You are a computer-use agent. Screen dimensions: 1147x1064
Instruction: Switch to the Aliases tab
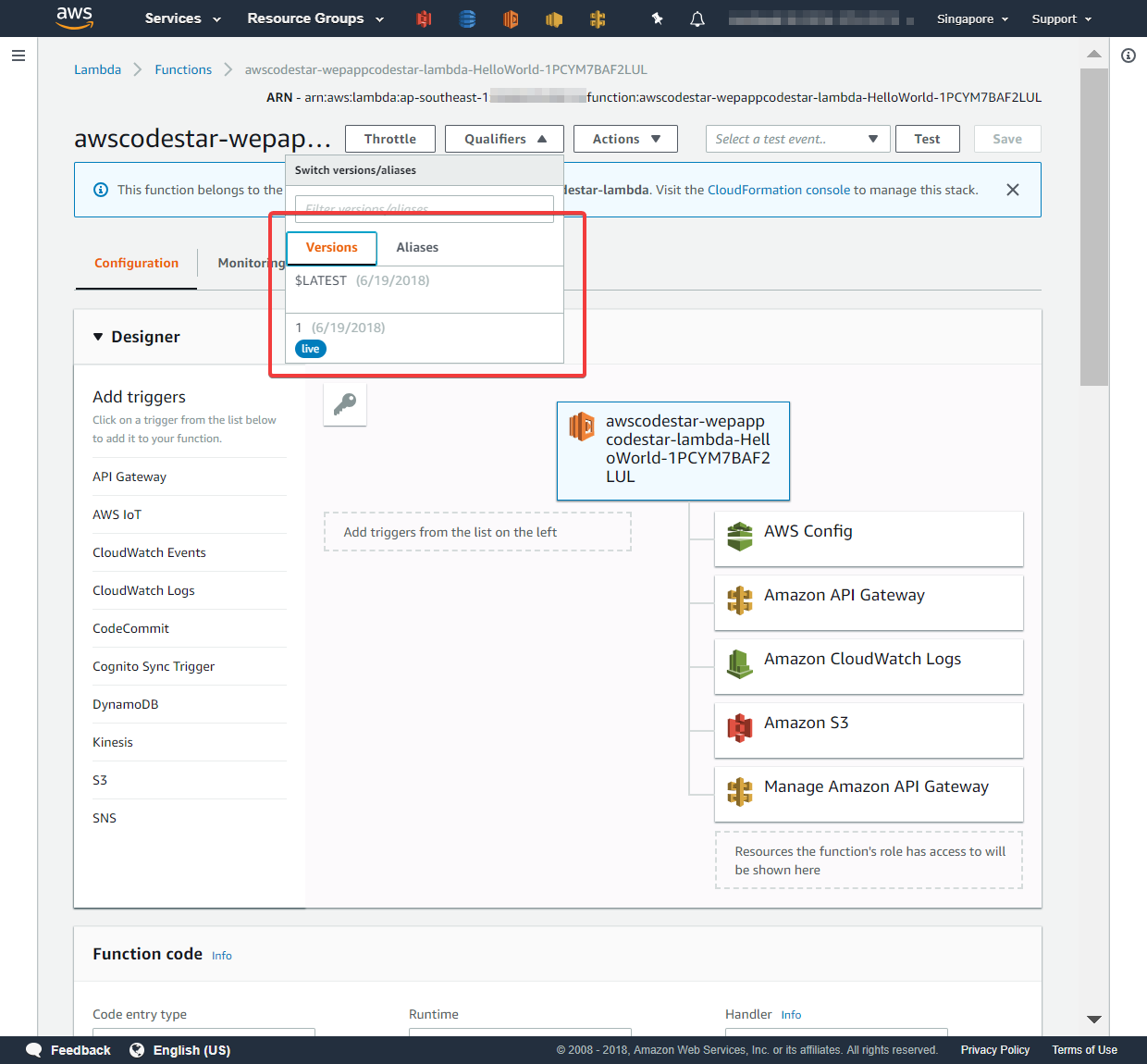point(417,248)
